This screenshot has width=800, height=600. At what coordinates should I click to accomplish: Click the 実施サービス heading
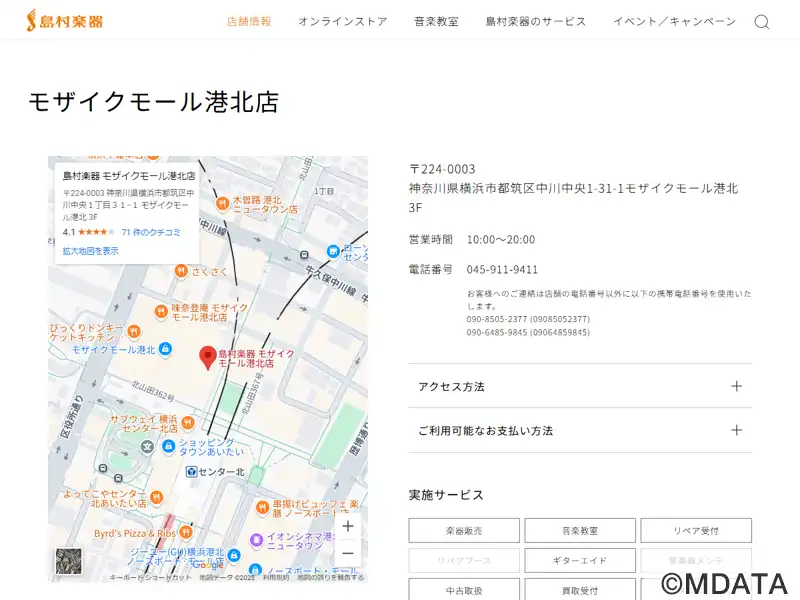tap(446, 495)
